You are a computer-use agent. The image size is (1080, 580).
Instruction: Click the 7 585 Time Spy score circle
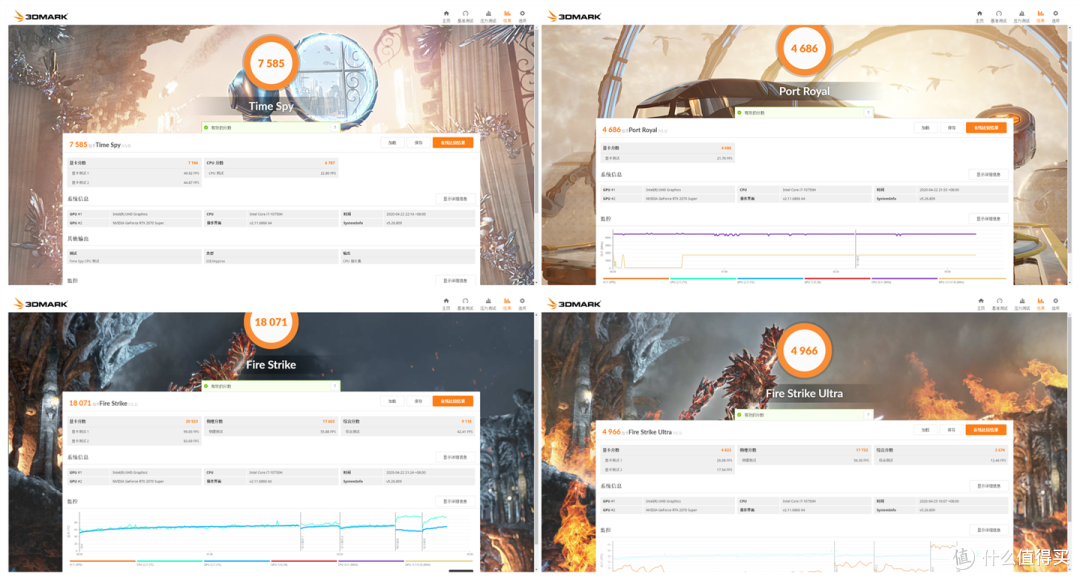[271, 63]
